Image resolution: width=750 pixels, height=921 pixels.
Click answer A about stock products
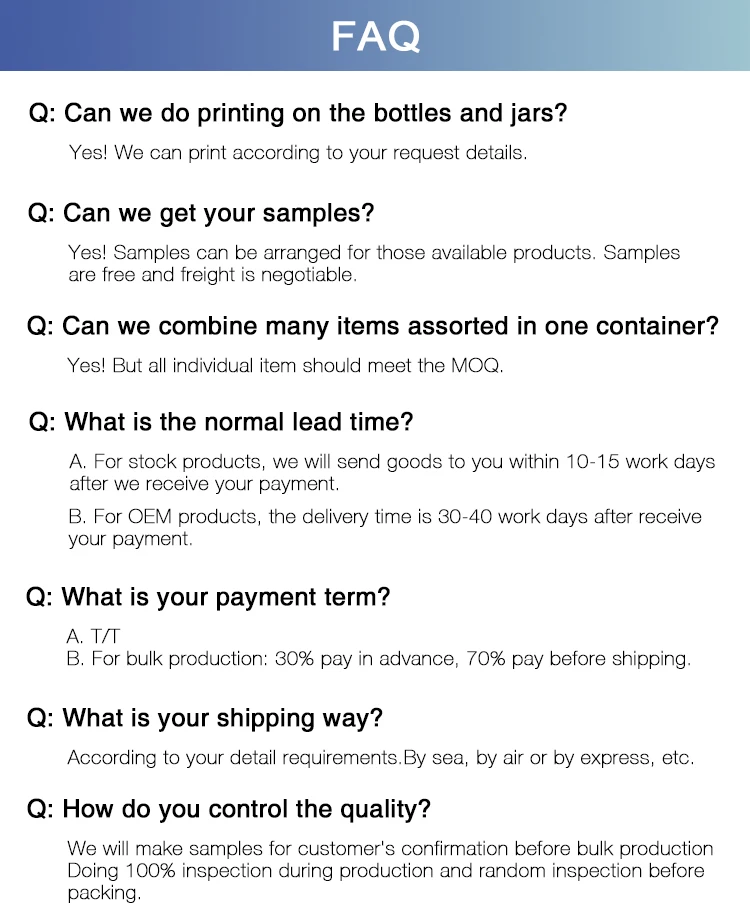392,462
